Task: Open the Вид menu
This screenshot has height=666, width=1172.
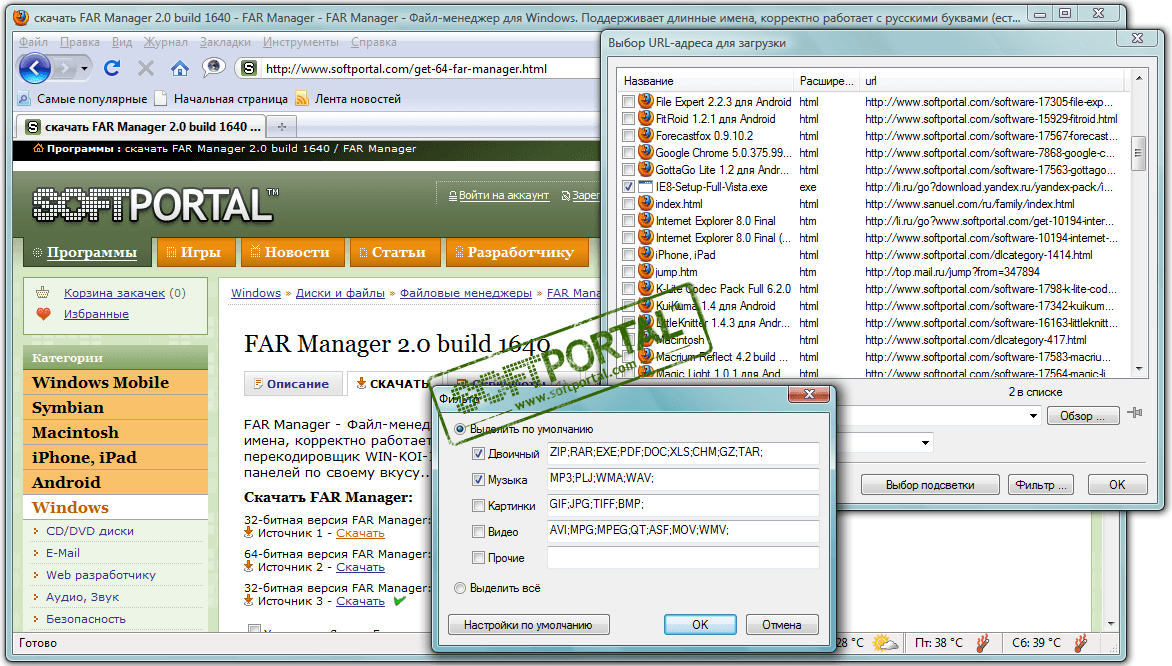Action: click(x=122, y=43)
